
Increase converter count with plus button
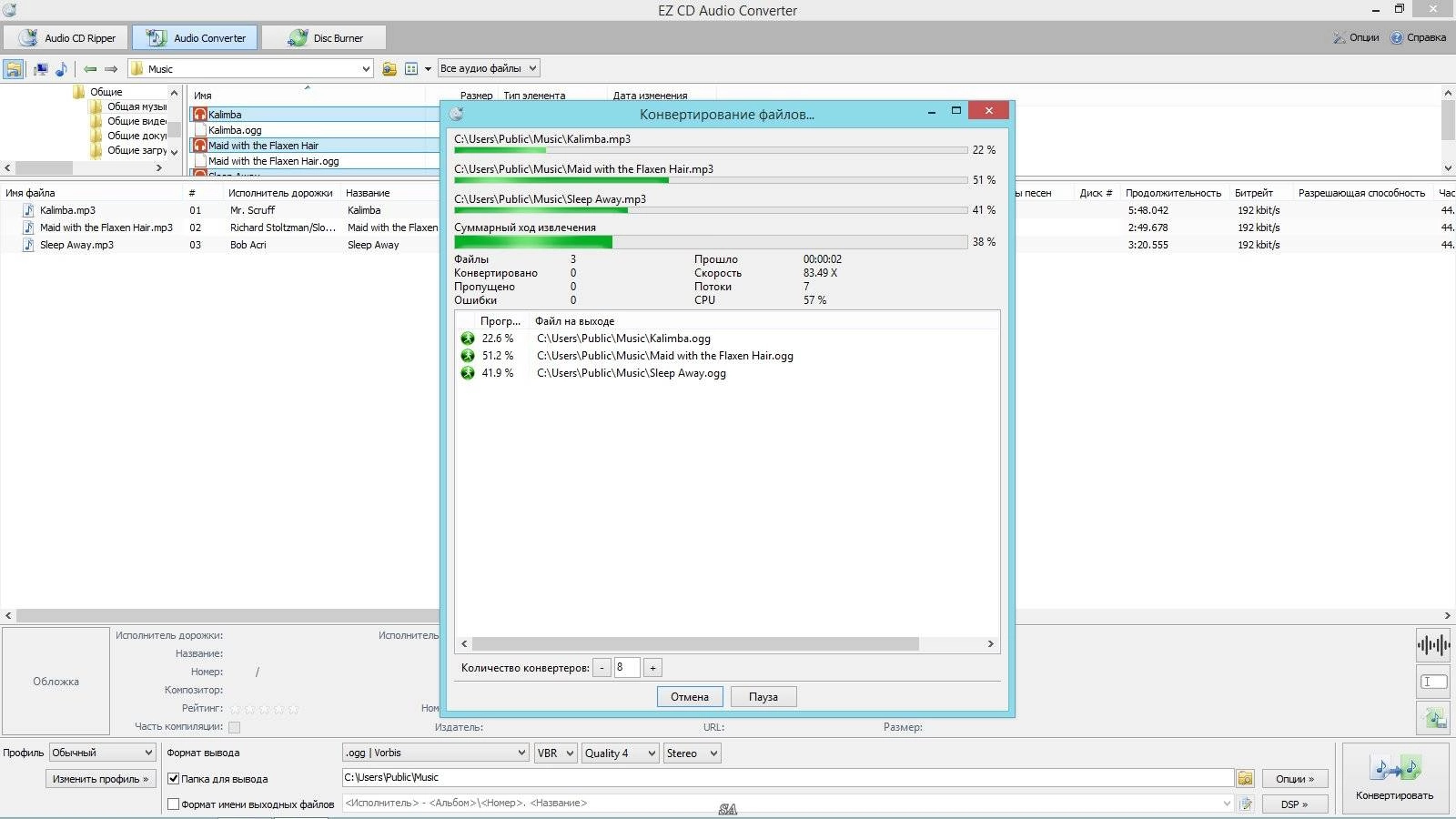click(x=652, y=668)
